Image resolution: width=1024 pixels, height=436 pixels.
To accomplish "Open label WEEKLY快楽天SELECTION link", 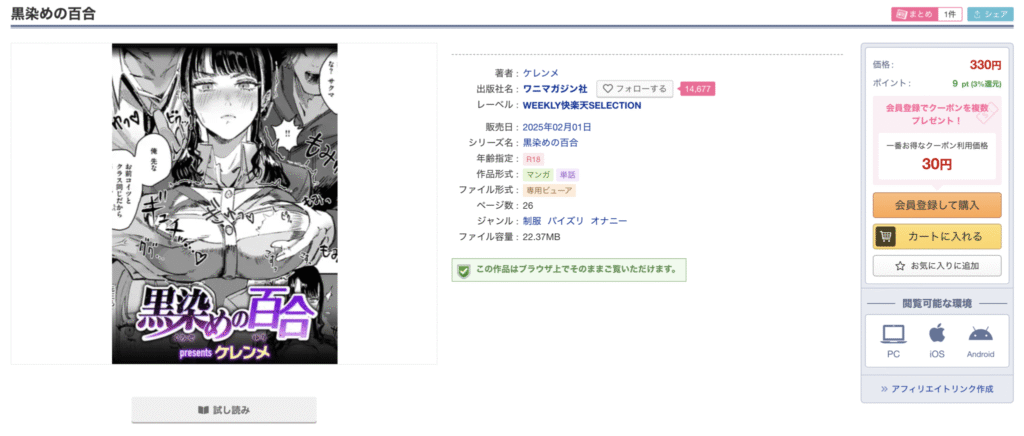I will pyautogui.click(x=582, y=105).
